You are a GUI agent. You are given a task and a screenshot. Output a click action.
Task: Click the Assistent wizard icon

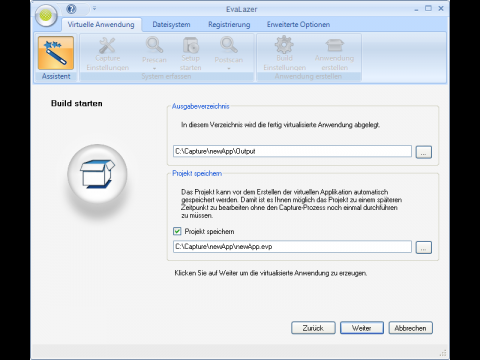pos(56,53)
